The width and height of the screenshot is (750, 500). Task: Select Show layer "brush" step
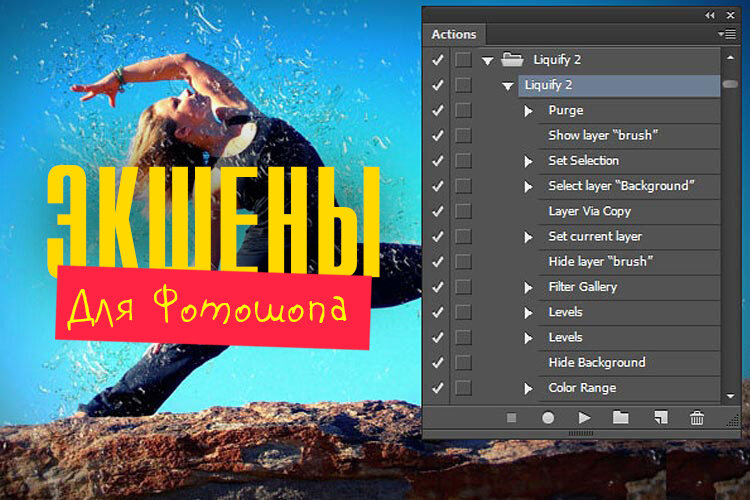(x=629, y=135)
